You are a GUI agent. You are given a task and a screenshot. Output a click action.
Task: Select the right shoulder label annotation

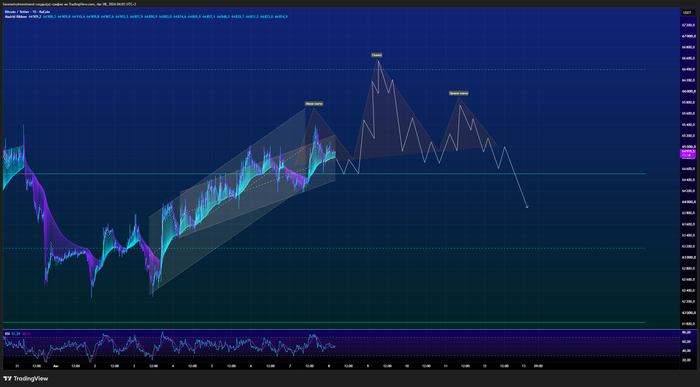459,93
